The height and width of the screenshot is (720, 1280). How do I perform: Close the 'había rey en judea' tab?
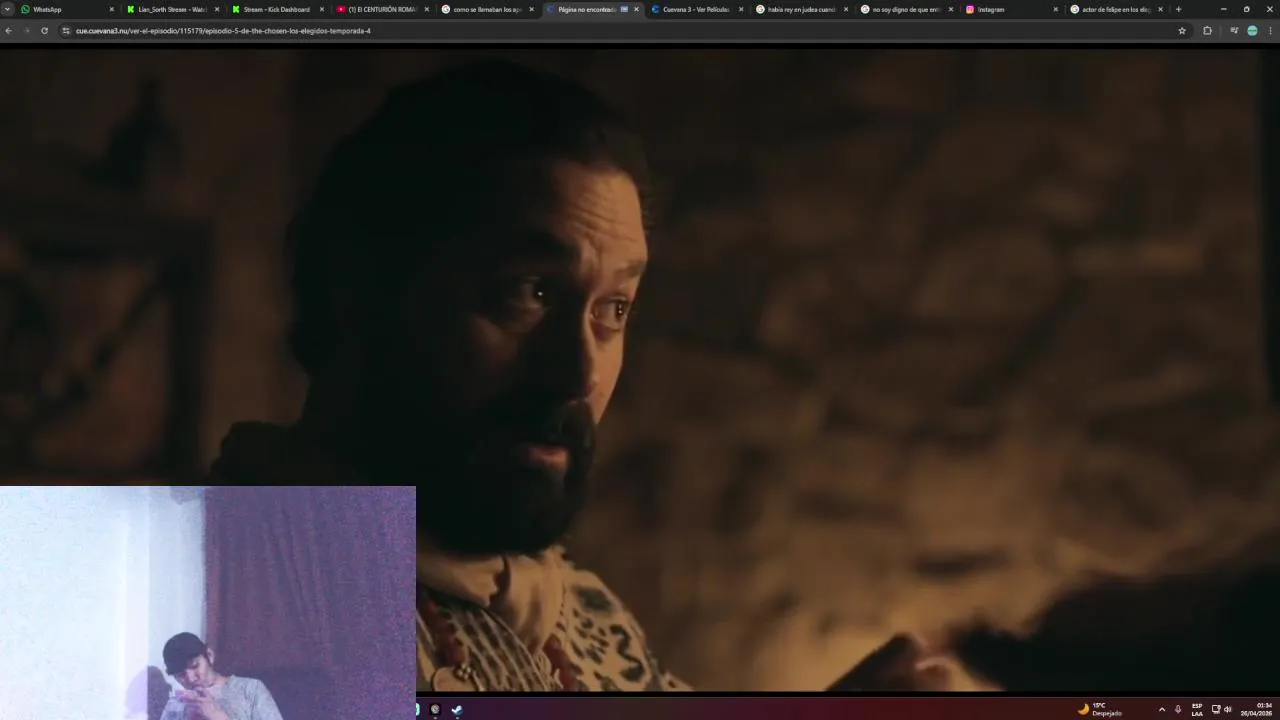(x=846, y=9)
